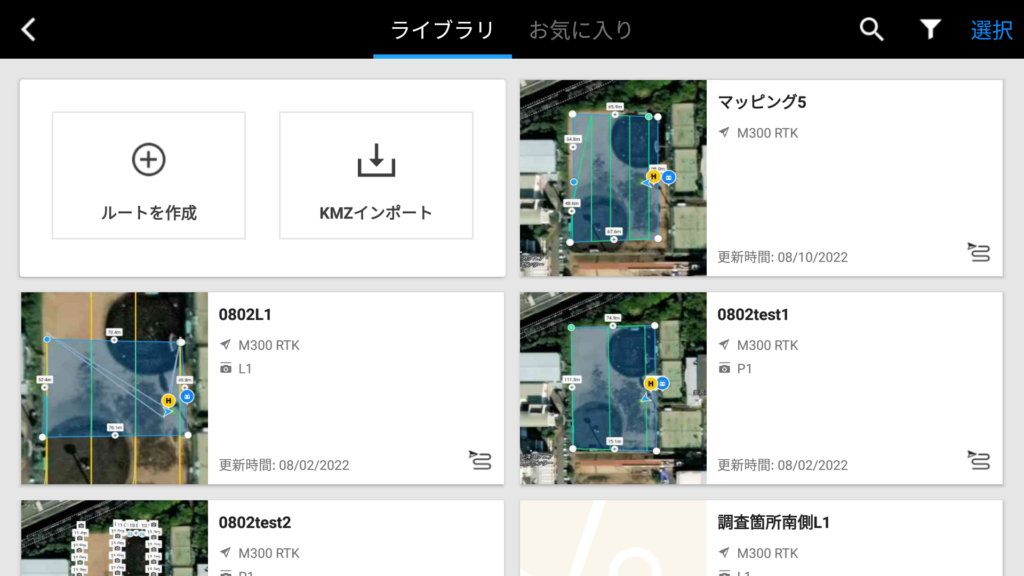Screen dimensions: 1024x576
Task: Click the route icon on 0802test1 card
Action: (979, 460)
